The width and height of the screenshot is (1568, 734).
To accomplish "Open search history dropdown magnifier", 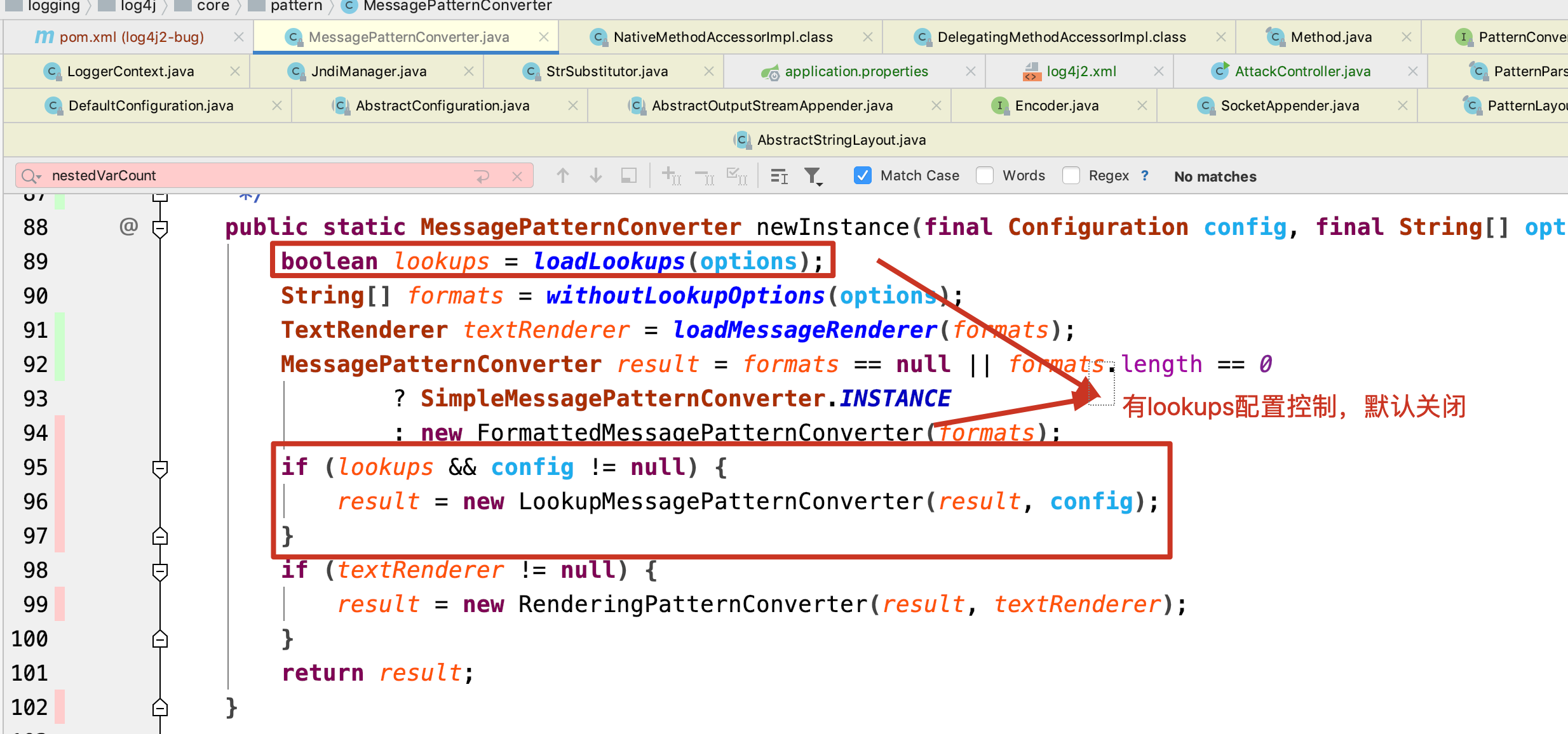I will pos(30,176).
